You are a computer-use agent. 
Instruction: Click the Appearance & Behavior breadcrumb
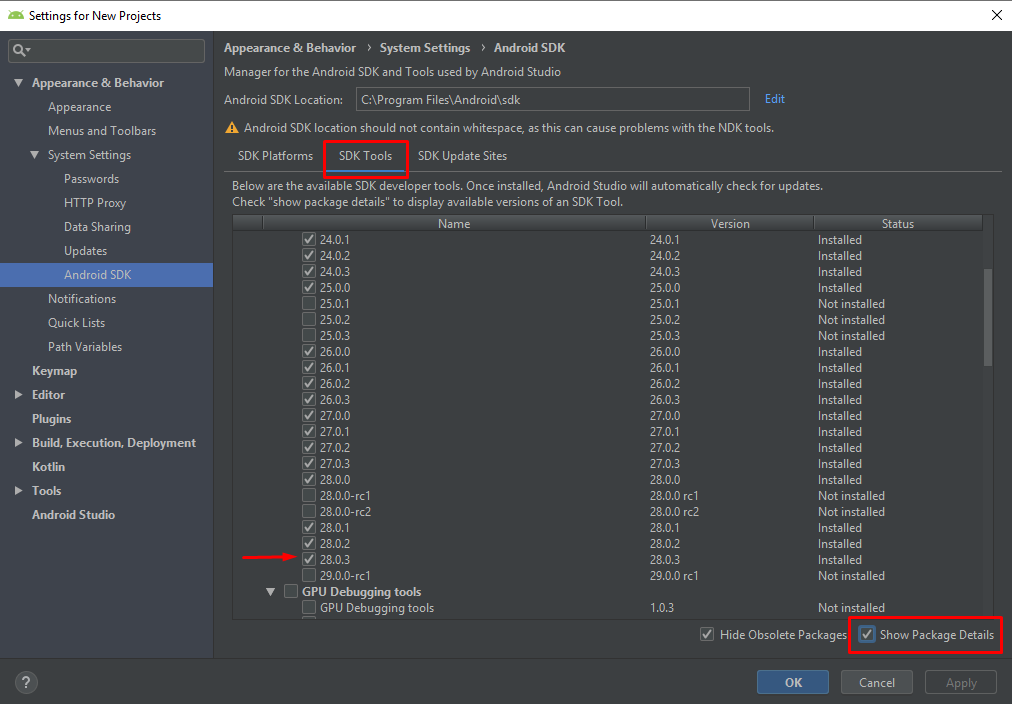(x=290, y=48)
